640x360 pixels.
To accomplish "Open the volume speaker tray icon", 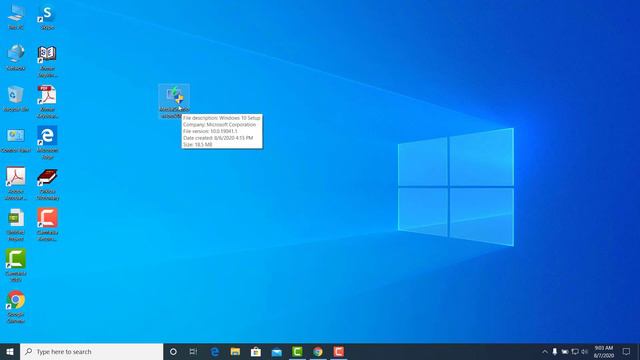I will tap(585, 351).
